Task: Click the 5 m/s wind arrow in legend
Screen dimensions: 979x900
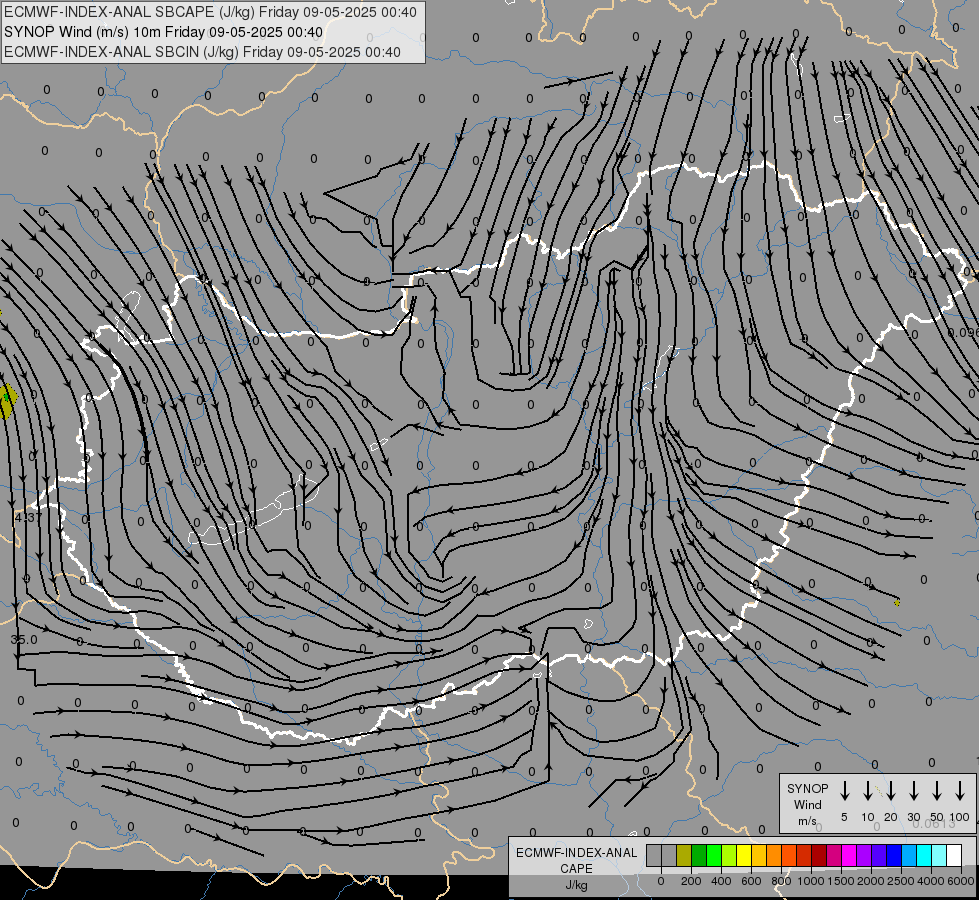Action: (844, 790)
